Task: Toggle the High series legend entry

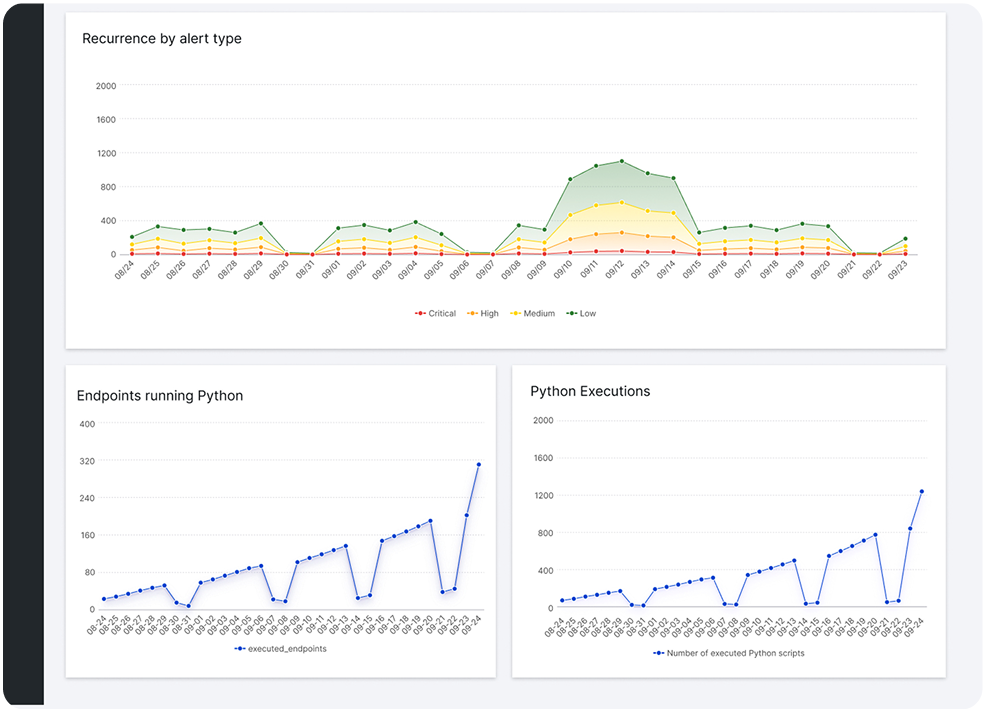Action: click(482, 313)
